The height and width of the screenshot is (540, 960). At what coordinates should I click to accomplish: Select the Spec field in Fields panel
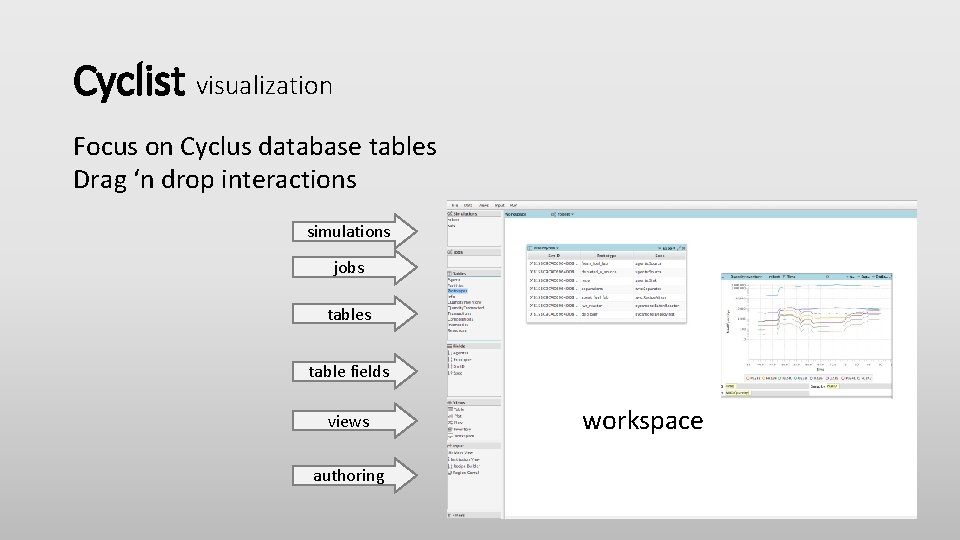coord(457,373)
